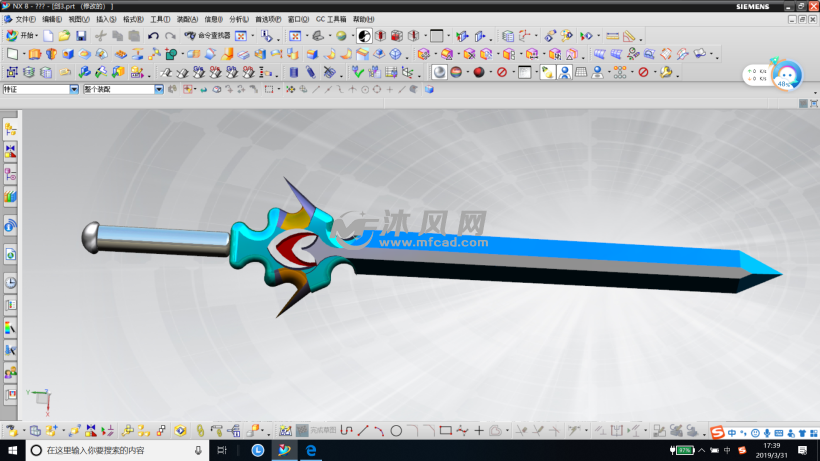This screenshot has width=820, height=461.
Task: Click the red sphere color icon
Action: pyautogui.click(x=479, y=72)
